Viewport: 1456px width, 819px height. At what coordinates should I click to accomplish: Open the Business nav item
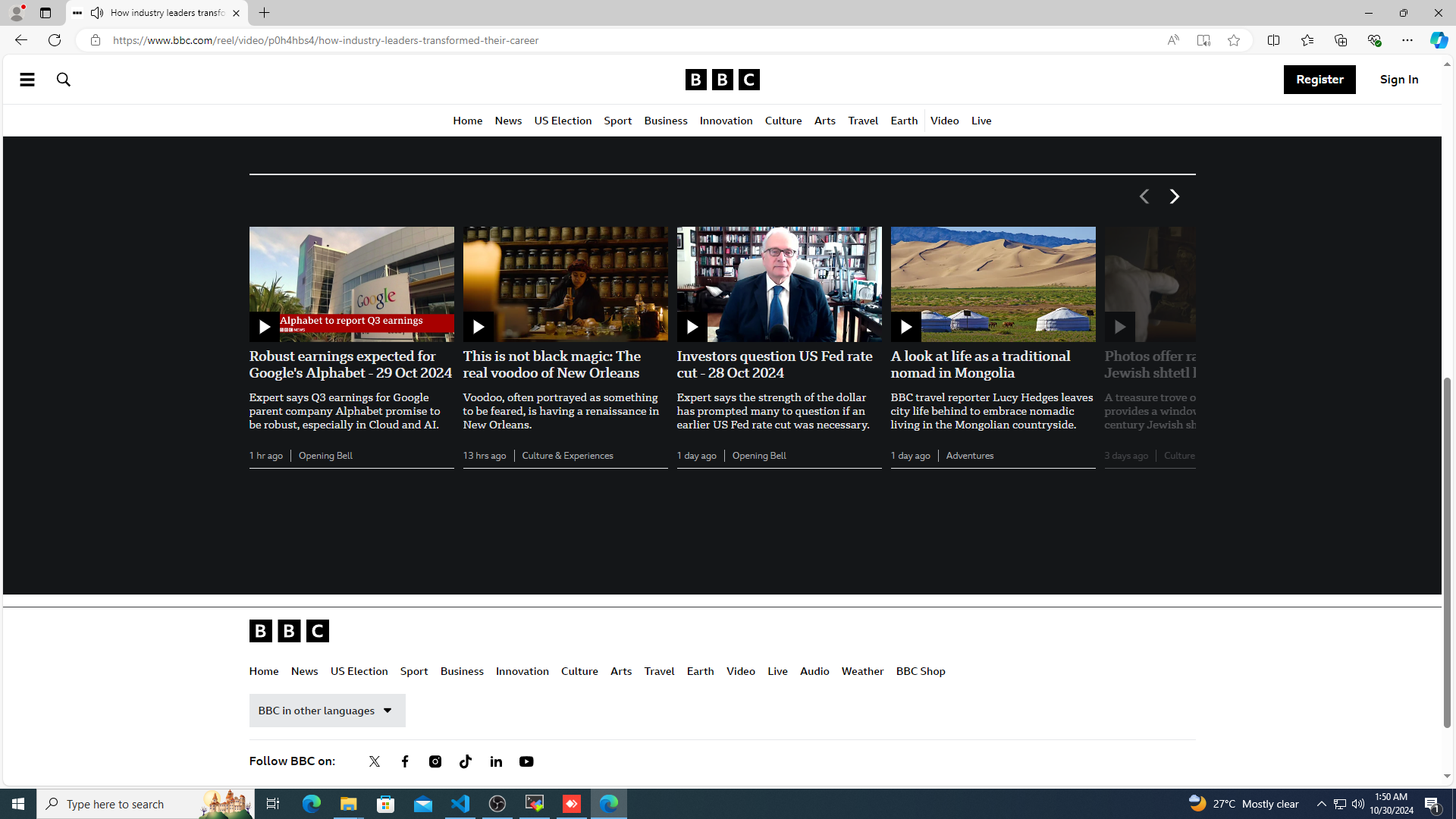pyautogui.click(x=666, y=121)
